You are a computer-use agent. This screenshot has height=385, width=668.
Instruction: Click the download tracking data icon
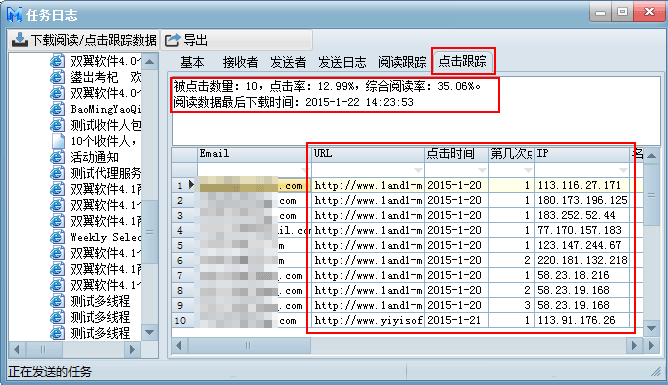tap(20, 40)
